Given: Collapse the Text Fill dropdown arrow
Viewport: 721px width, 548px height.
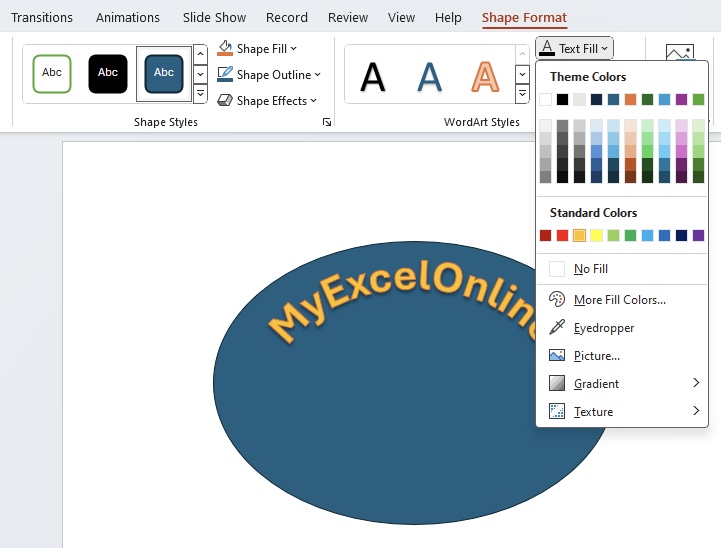Looking at the screenshot, I should click(604, 48).
